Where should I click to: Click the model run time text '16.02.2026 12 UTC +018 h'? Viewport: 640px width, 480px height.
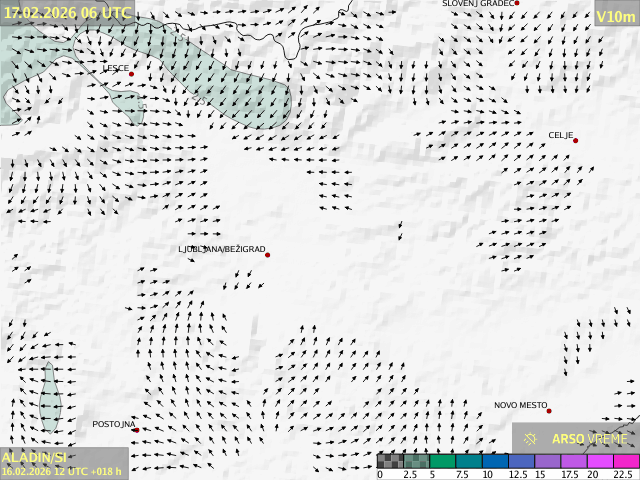coord(62,471)
